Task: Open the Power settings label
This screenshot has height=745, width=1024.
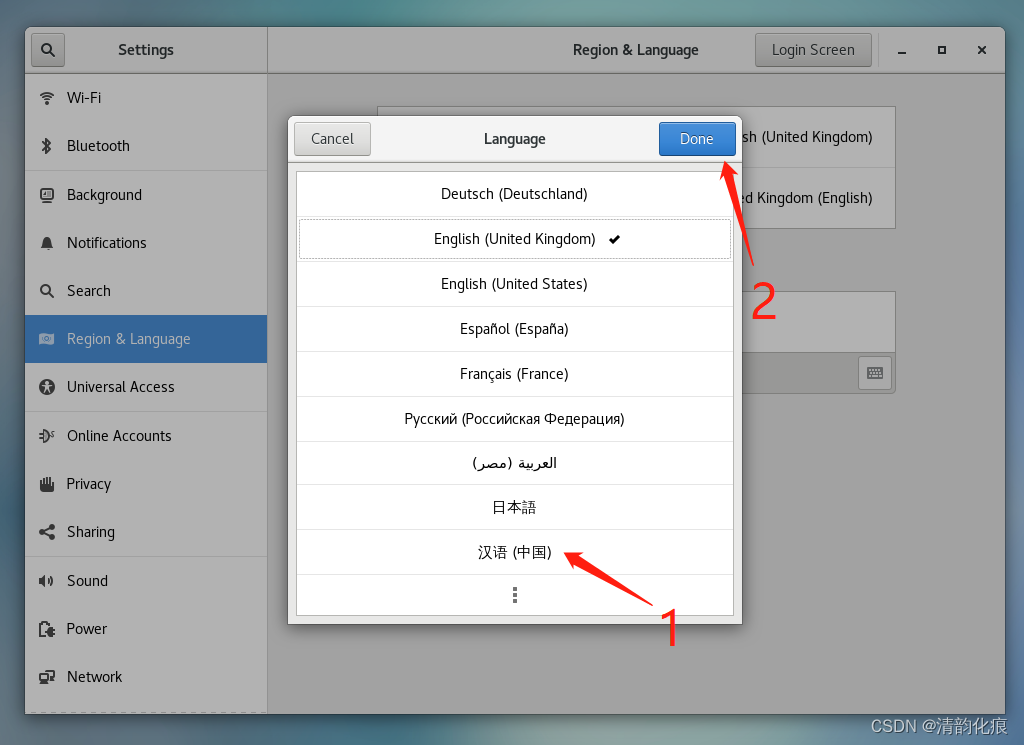Action: tap(86, 629)
